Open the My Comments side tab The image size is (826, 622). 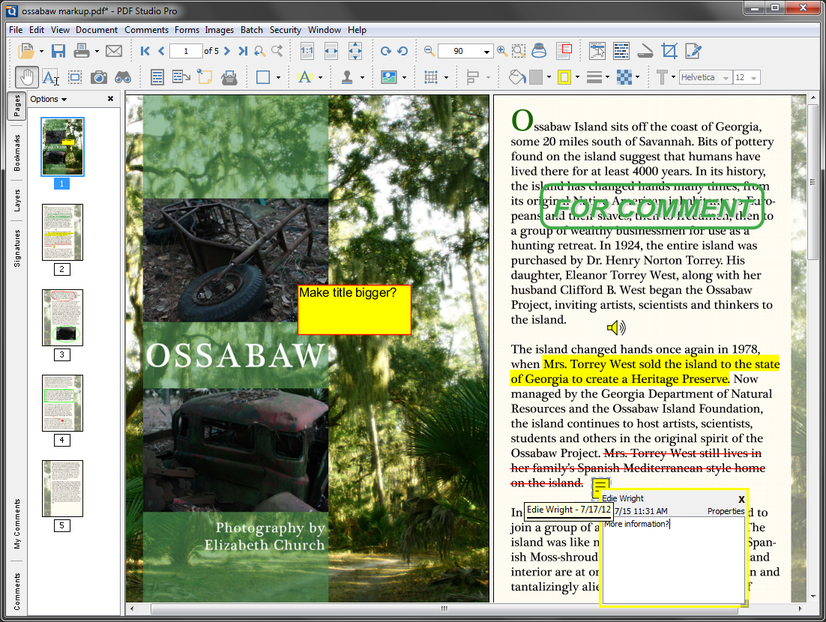pyautogui.click(x=17, y=524)
